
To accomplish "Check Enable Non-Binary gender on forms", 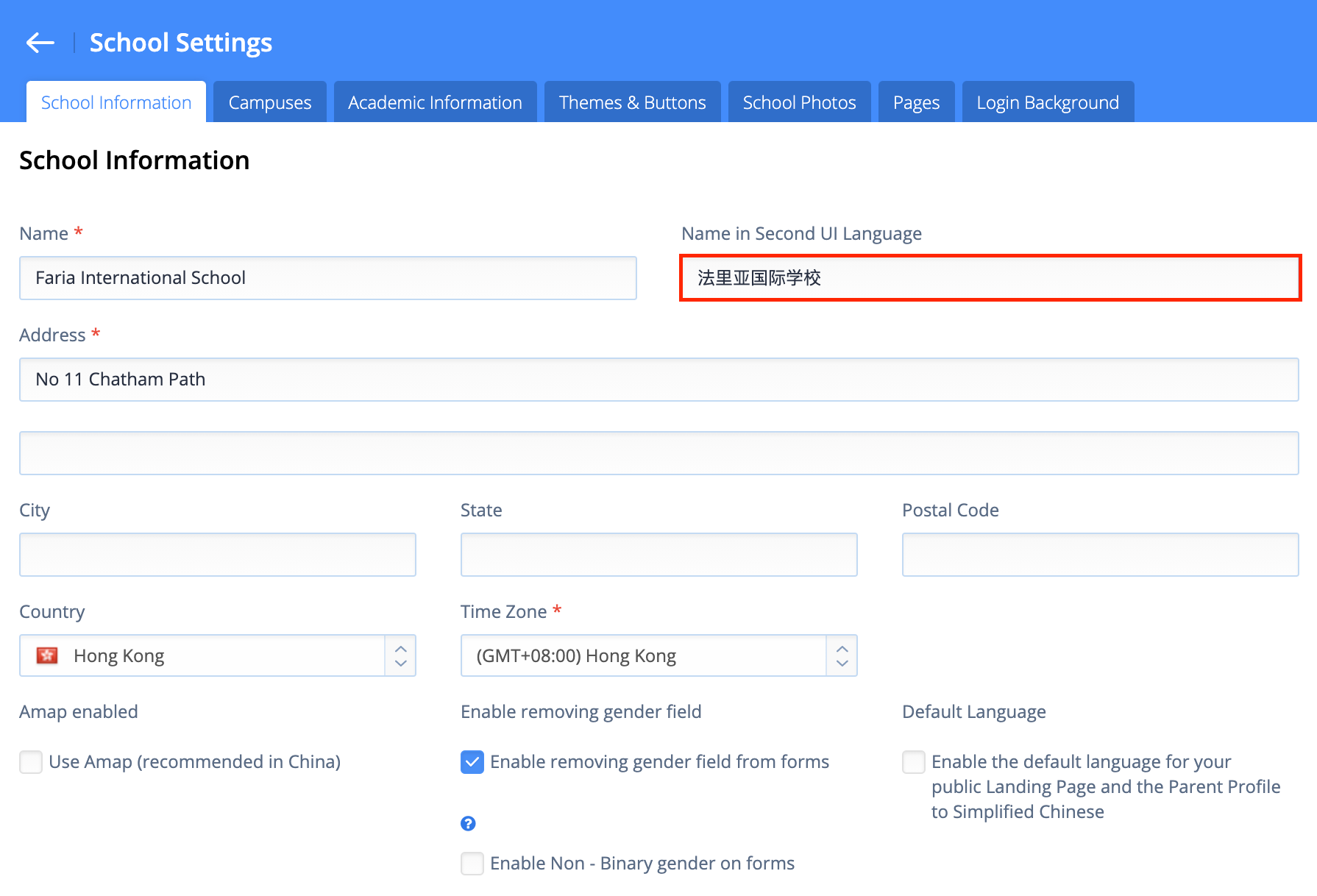I will (x=472, y=863).
